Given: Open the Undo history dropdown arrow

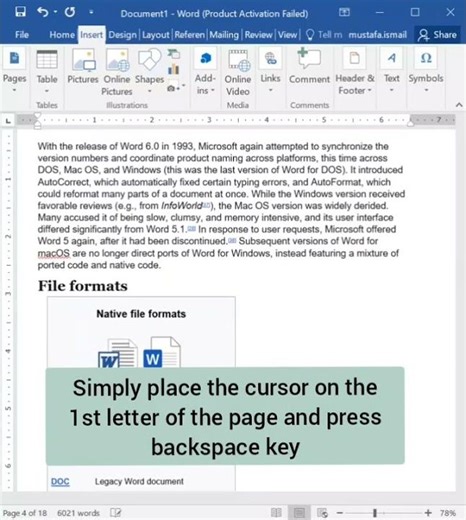Looking at the screenshot, I should pyautogui.click(x=55, y=12).
